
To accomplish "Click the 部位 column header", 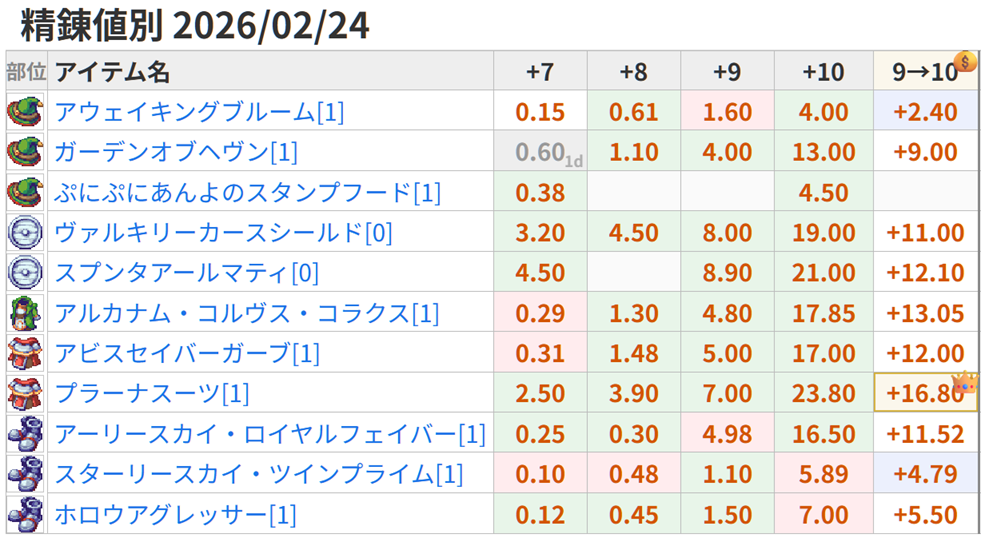I will coord(26,72).
